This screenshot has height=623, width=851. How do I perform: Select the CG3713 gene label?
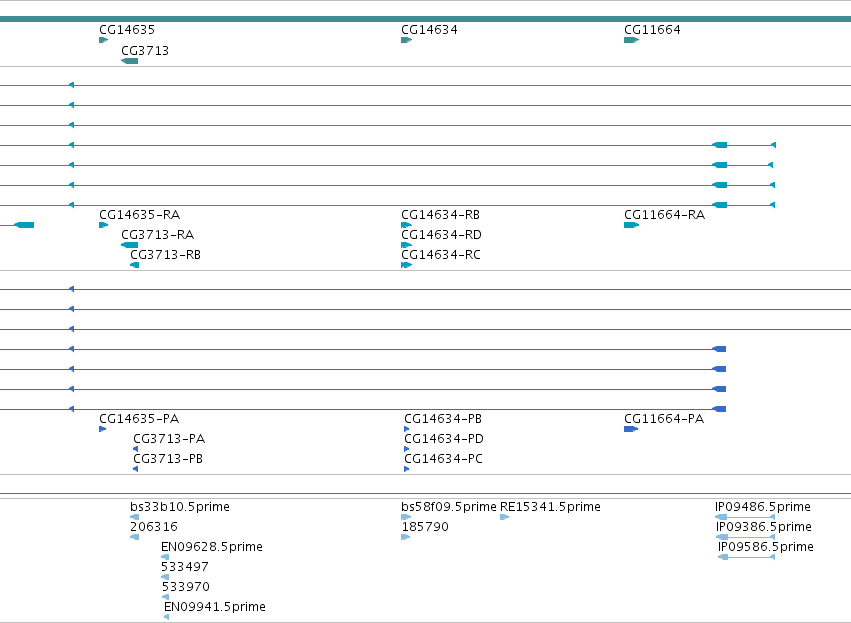pyautogui.click(x=145, y=51)
